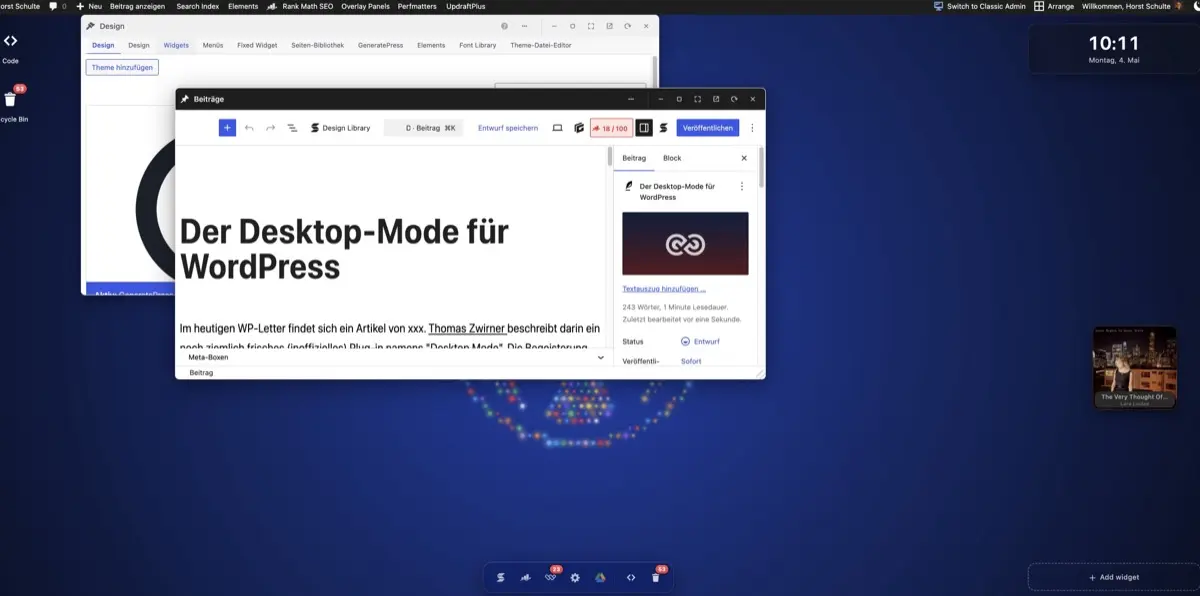This screenshot has width=1200, height=596.
Task: Click the Thomas Zwirner link in the article
Action: coord(467,328)
